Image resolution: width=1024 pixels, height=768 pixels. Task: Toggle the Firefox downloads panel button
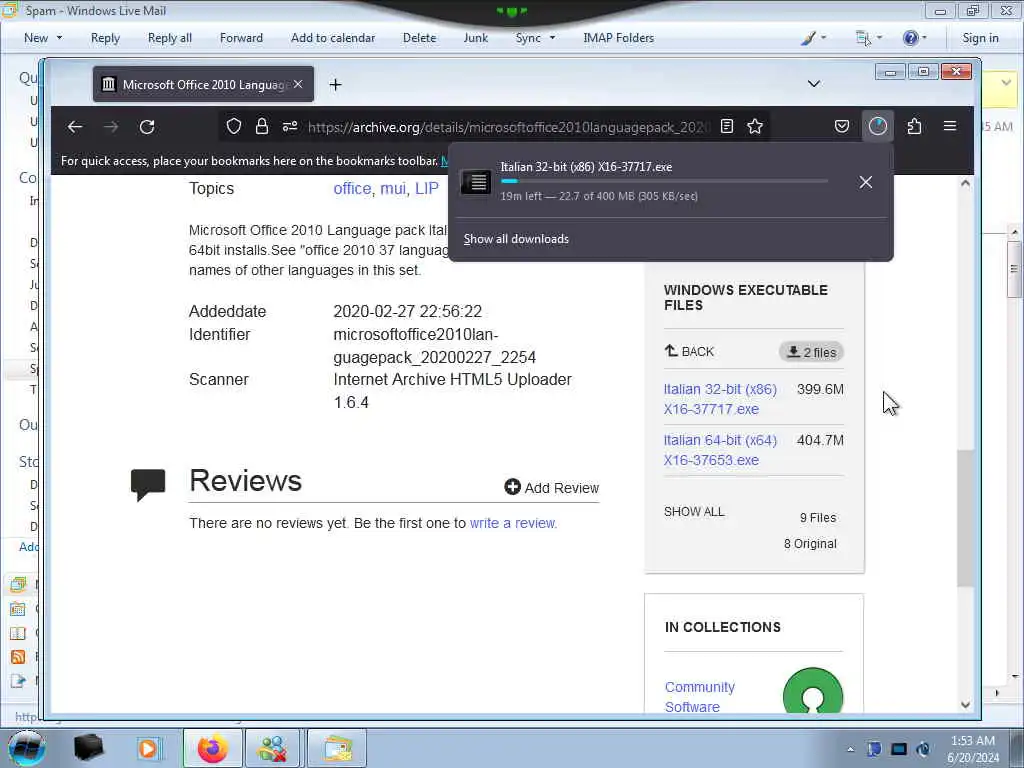coord(878,127)
